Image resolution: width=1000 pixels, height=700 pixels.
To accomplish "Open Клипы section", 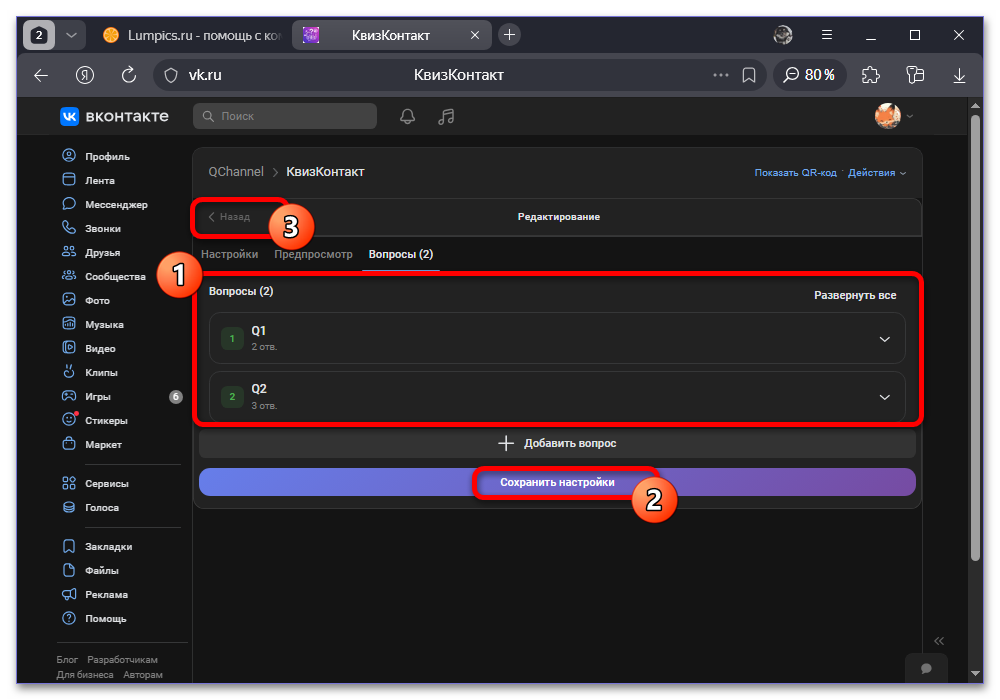I will click(x=90, y=372).
